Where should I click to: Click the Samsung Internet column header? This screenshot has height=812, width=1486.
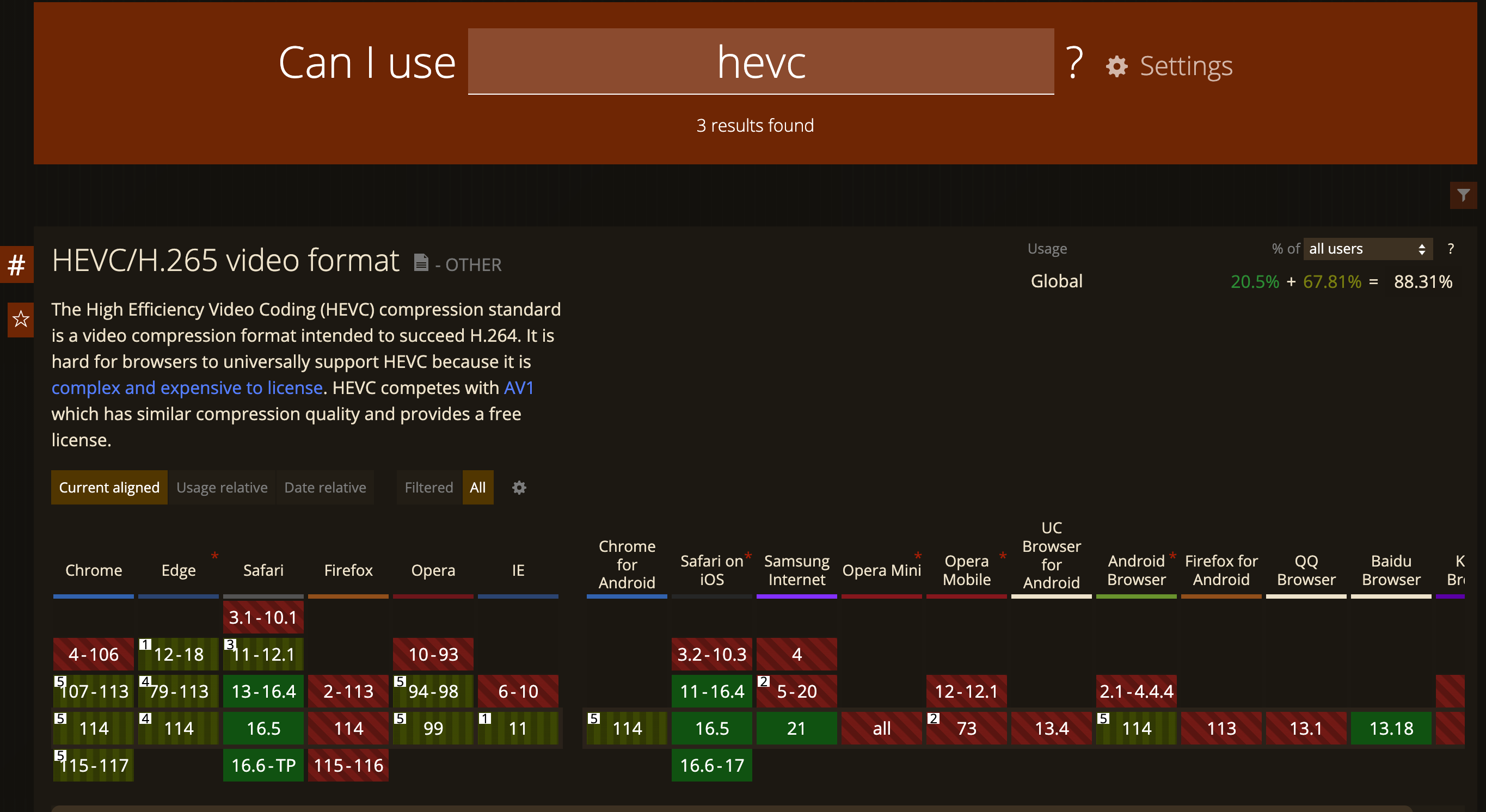tap(797, 570)
